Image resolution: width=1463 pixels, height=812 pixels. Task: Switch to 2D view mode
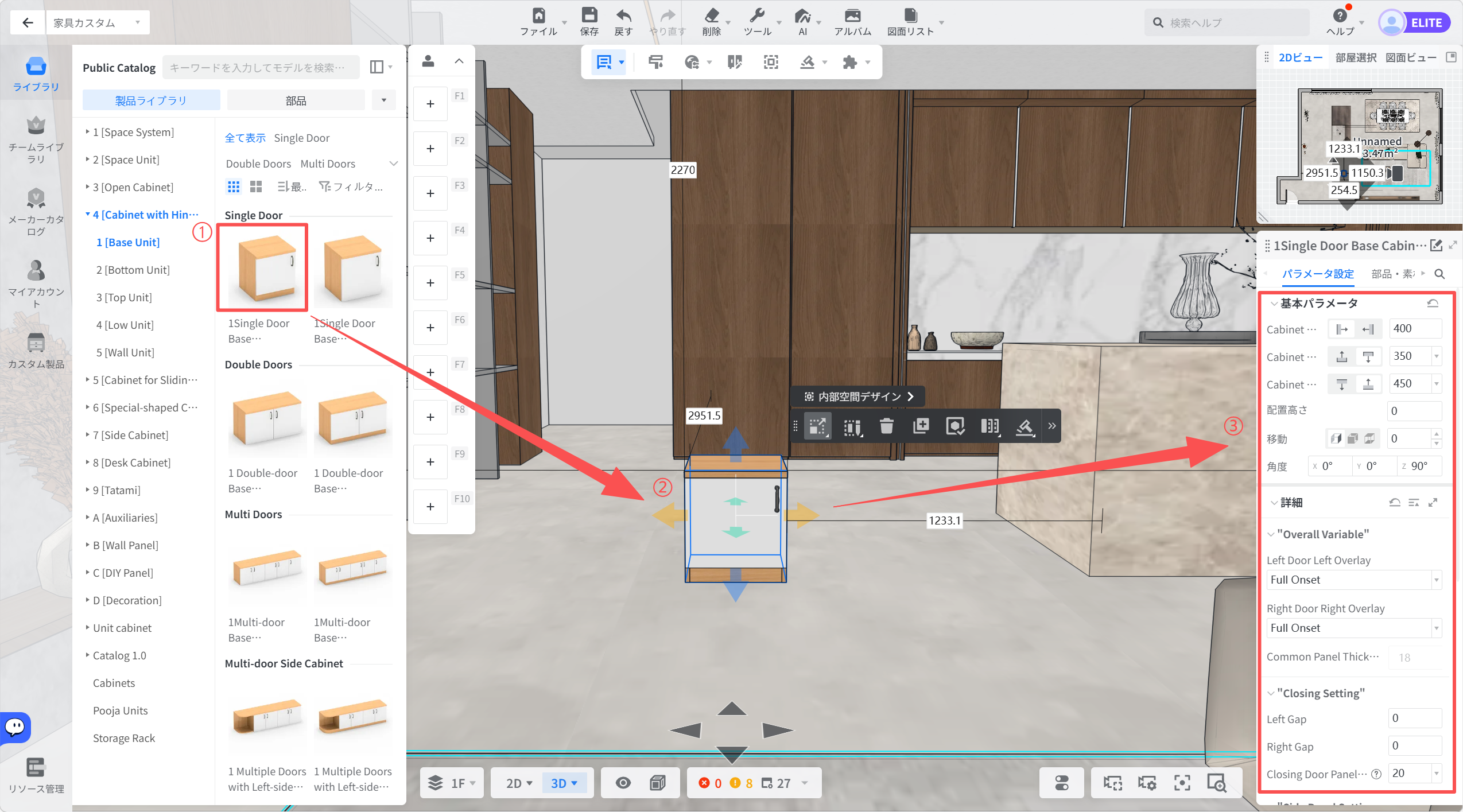point(518,783)
